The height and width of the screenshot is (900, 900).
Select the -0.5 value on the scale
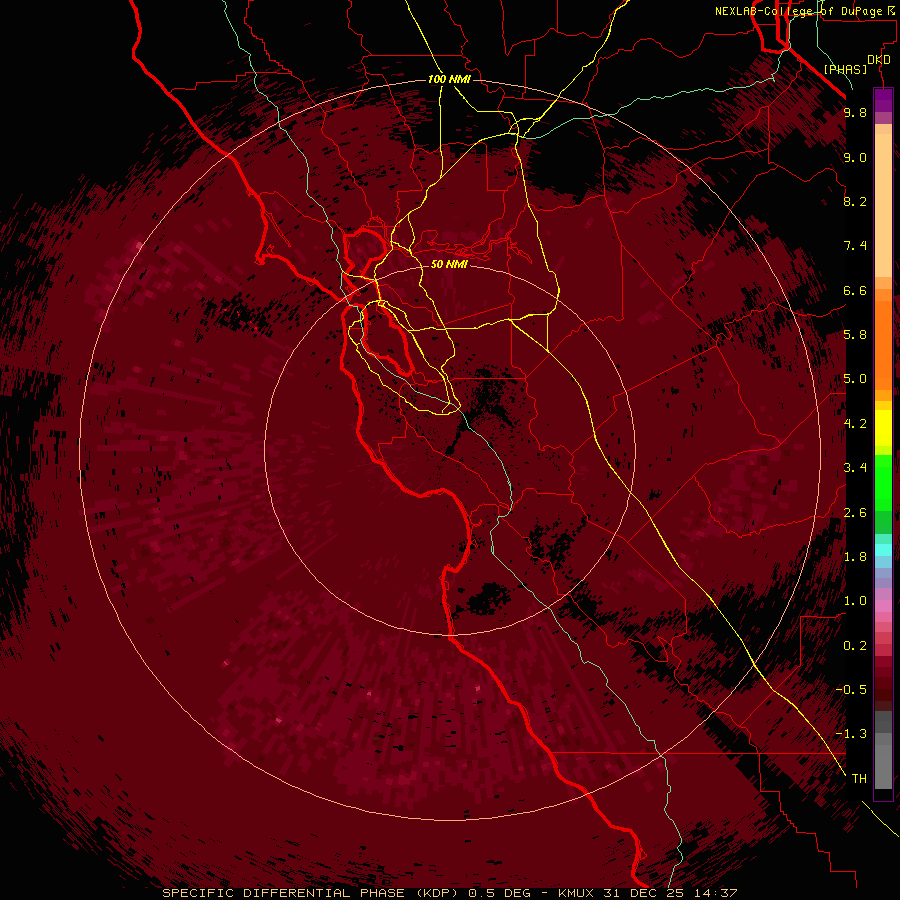pos(851,690)
